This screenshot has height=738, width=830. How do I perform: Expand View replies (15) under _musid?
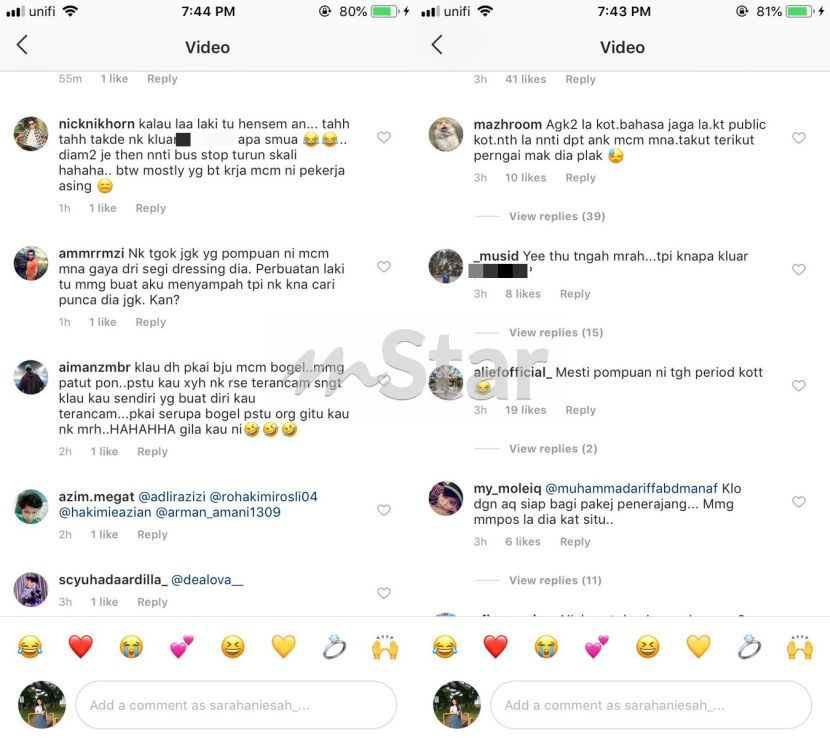tap(556, 332)
